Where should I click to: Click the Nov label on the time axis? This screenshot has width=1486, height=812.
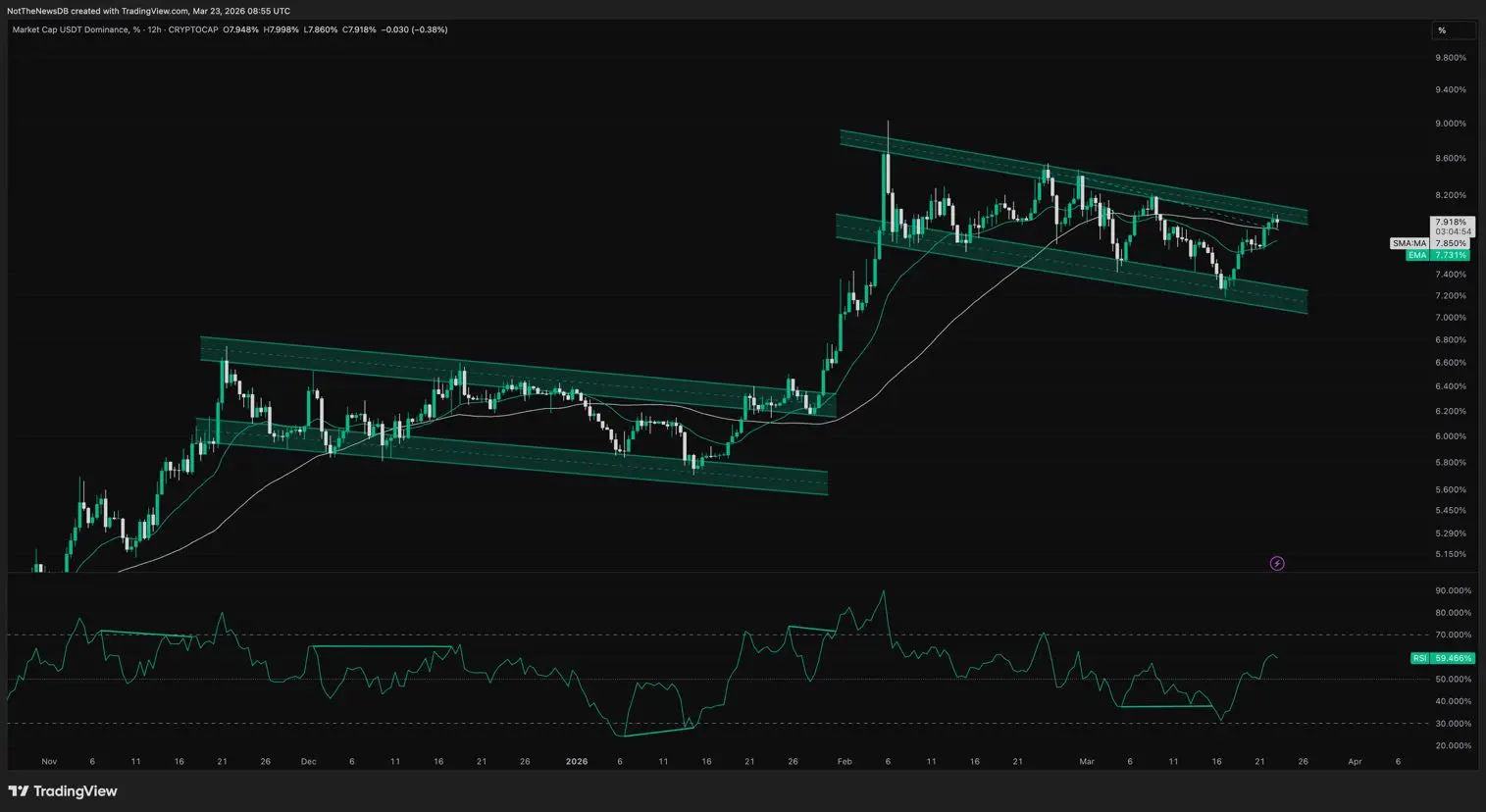pos(49,761)
